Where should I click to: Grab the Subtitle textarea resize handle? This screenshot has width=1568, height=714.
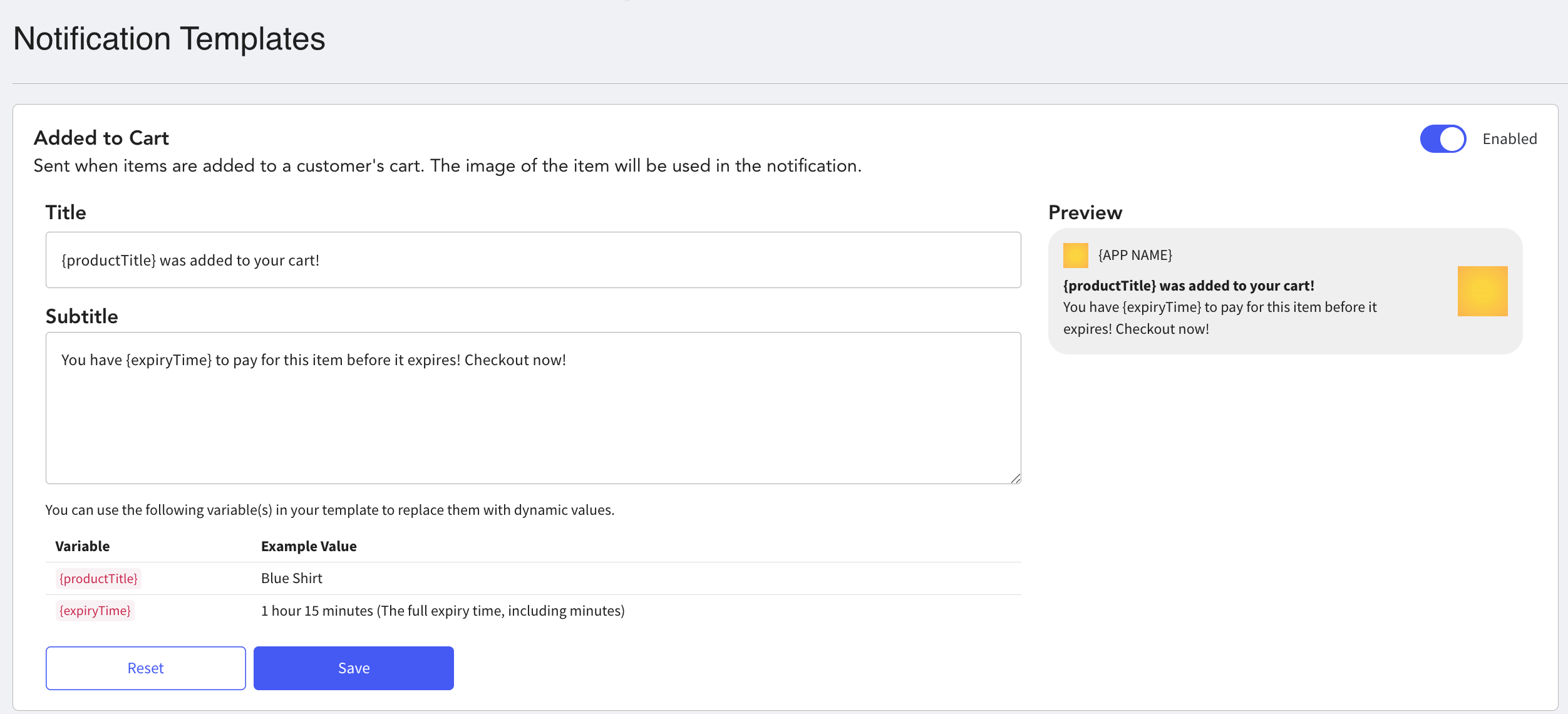[1015, 479]
